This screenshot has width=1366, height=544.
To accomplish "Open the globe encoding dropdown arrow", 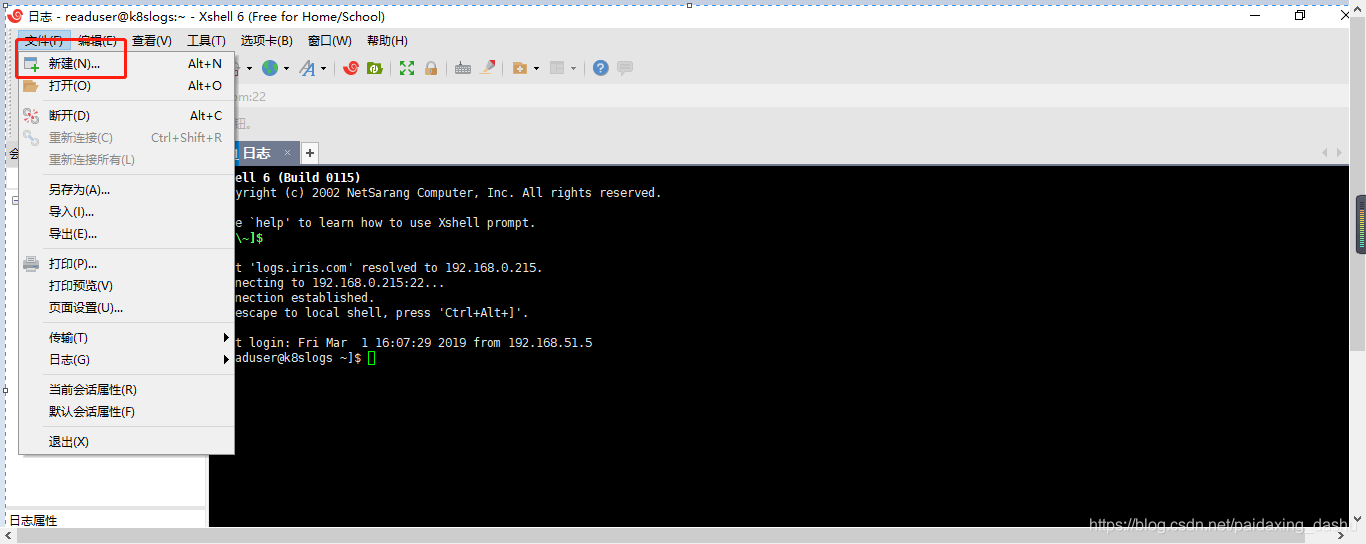I will 286,69.
